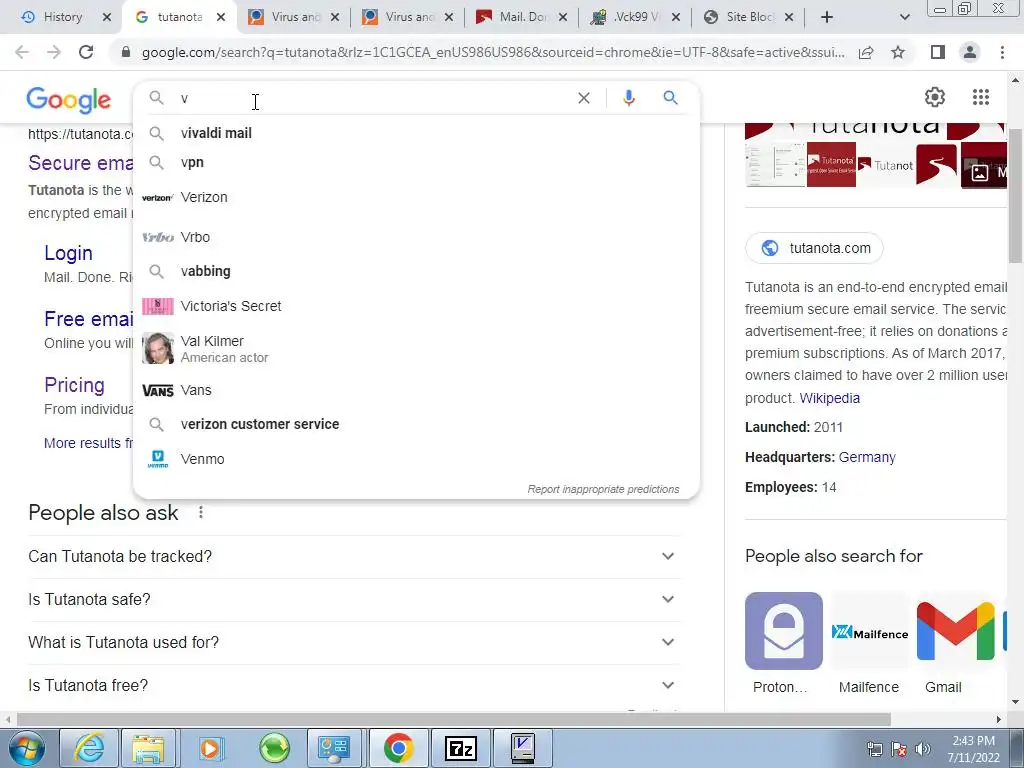Close the History tab
1024x768 pixels.
click(107, 17)
